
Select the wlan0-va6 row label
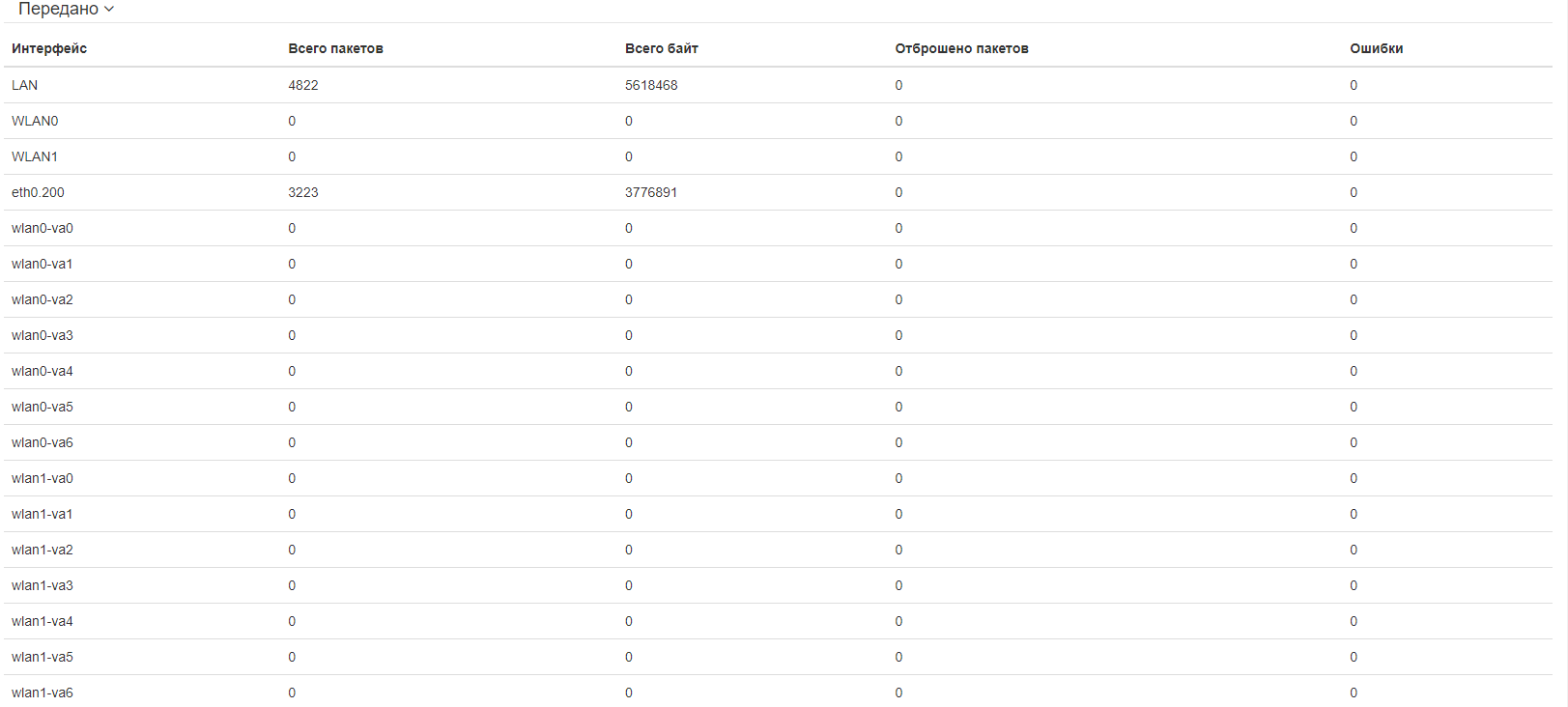(x=43, y=442)
